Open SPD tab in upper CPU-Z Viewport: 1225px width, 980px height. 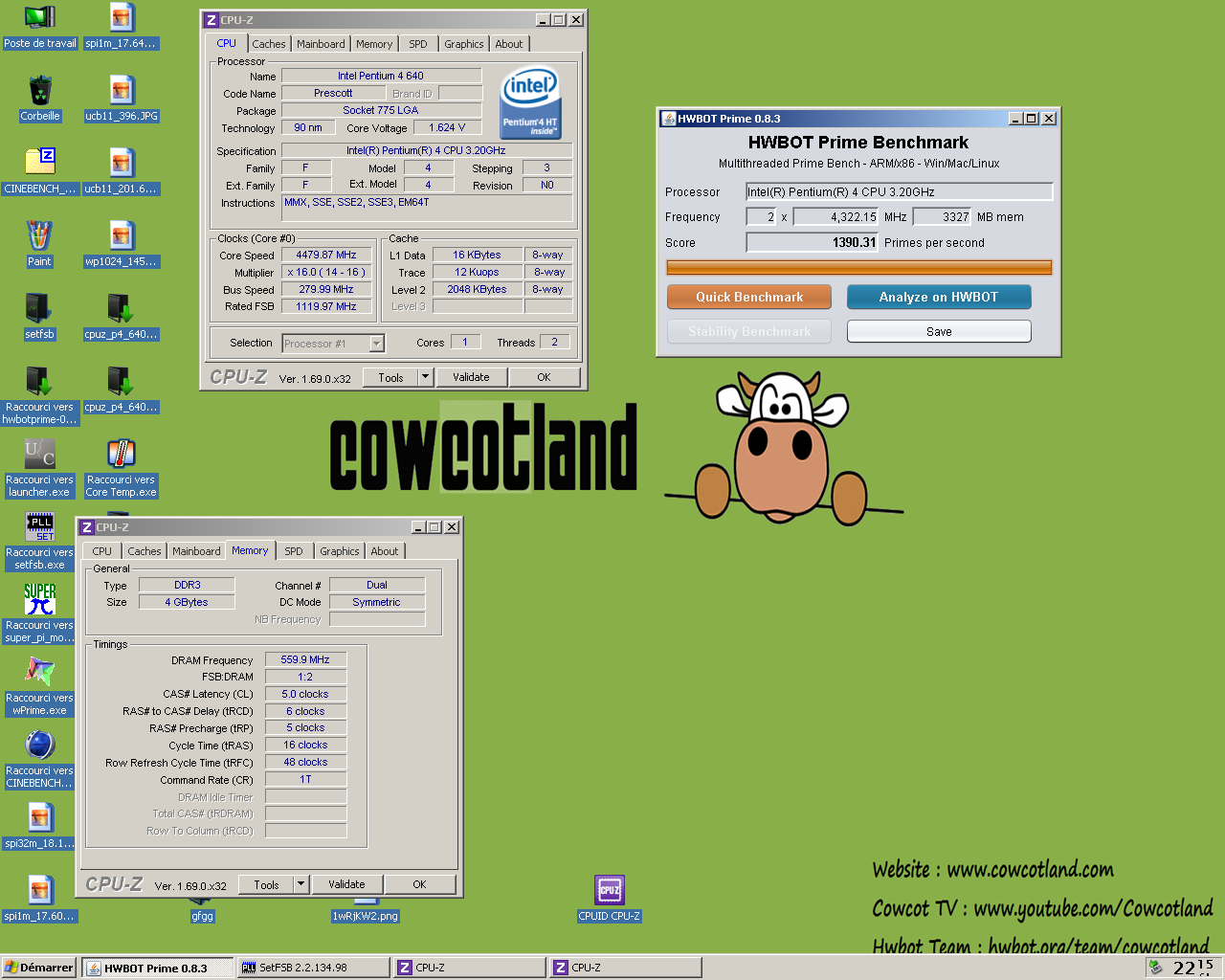[418, 44]
